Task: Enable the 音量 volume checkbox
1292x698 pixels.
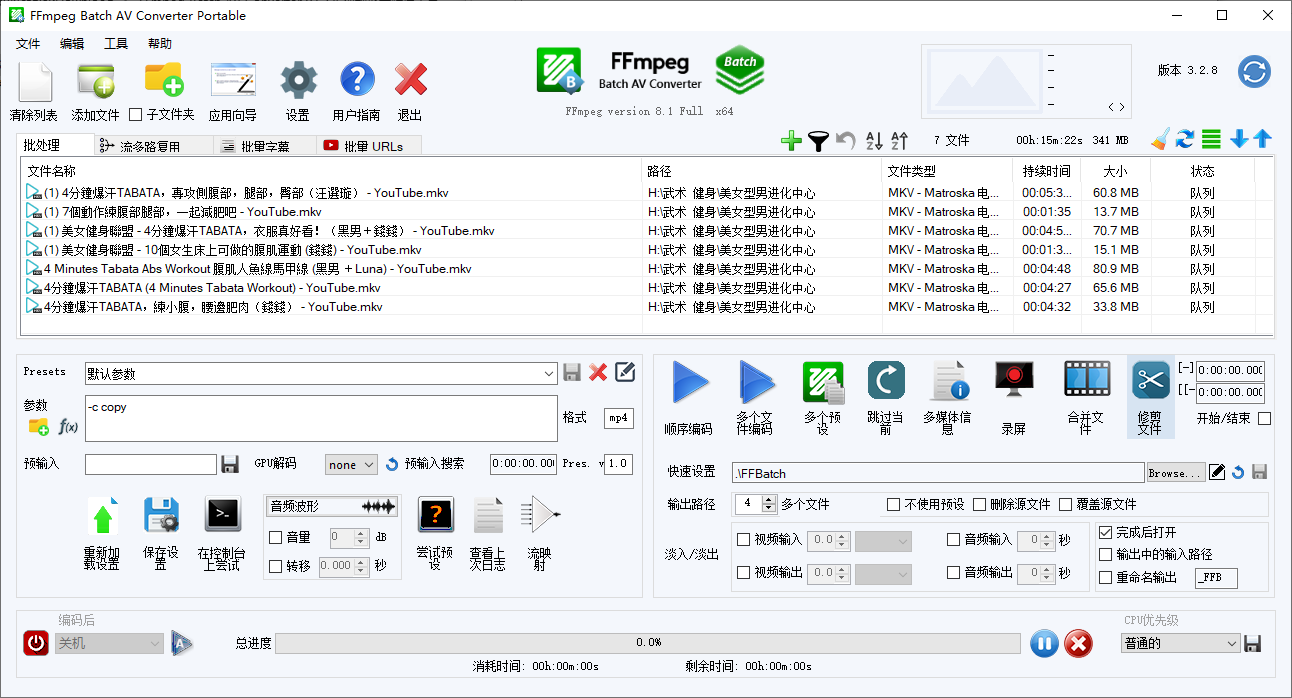Action: (x=275, y=538)
